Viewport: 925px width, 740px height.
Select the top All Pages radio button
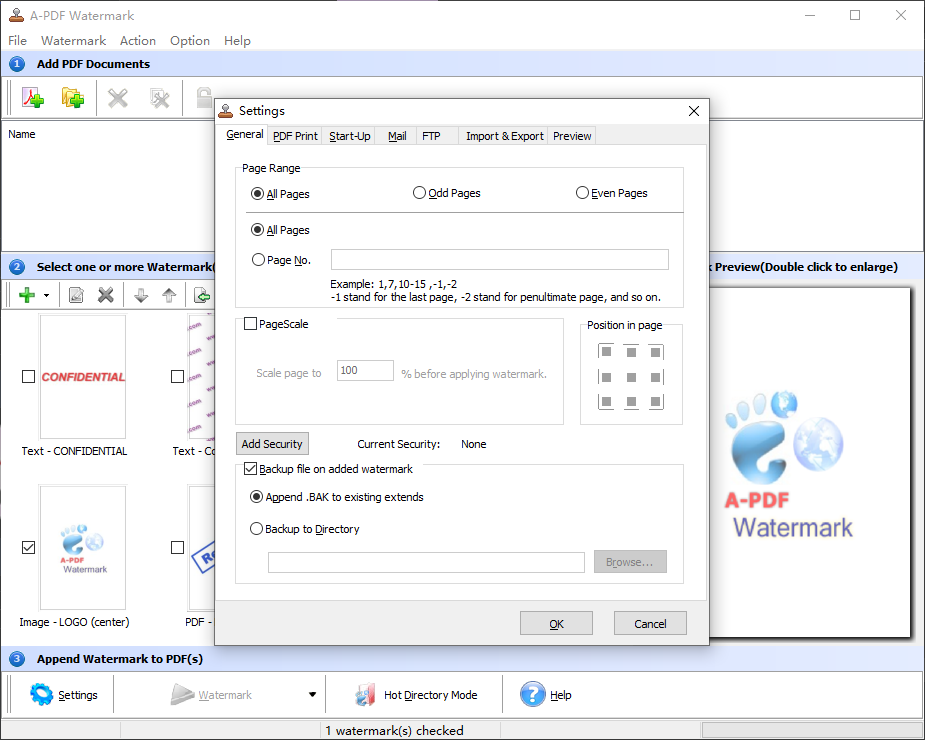pyautogui.click(x=257, y=194)
